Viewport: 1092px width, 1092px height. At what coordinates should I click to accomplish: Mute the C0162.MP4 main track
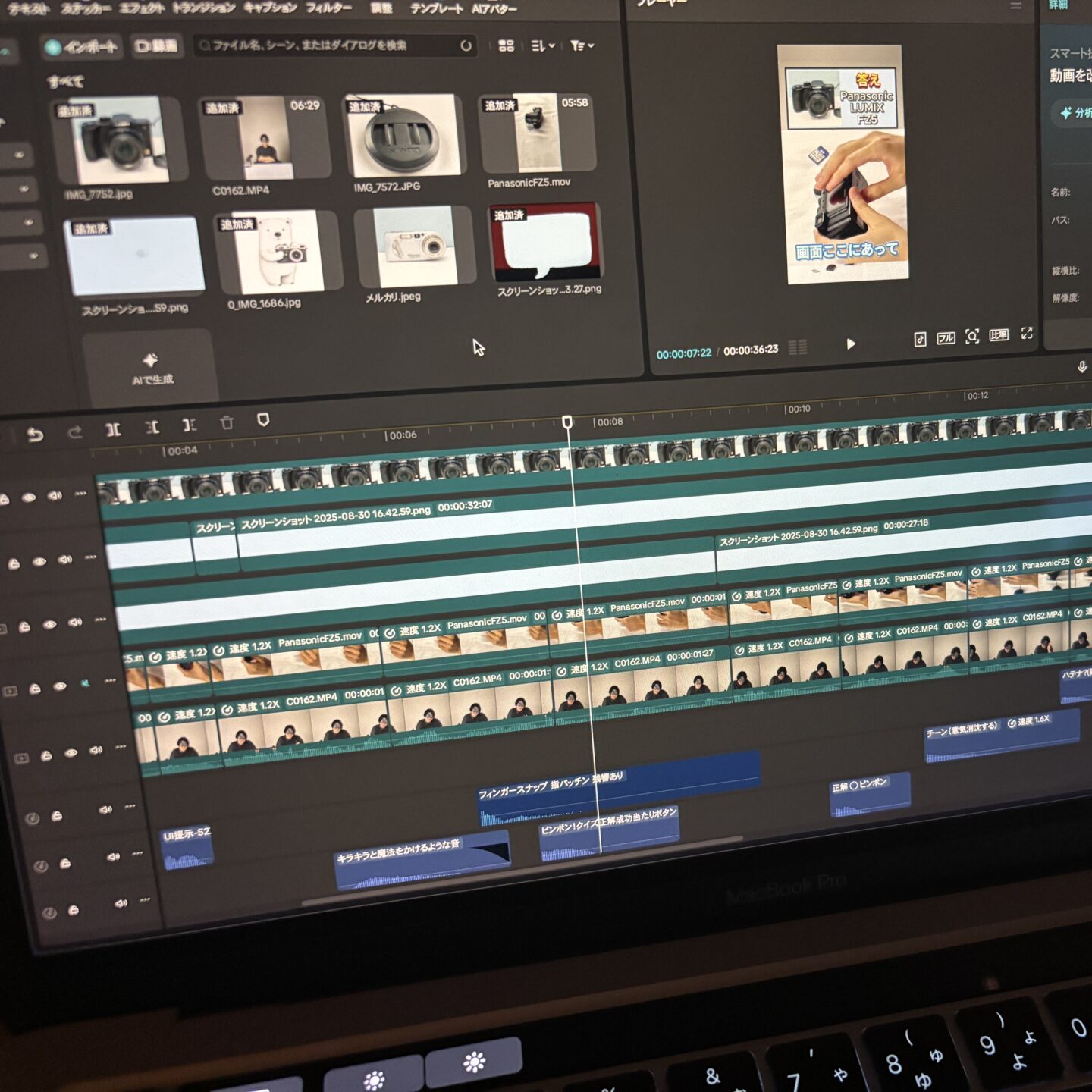click(96, 750)
